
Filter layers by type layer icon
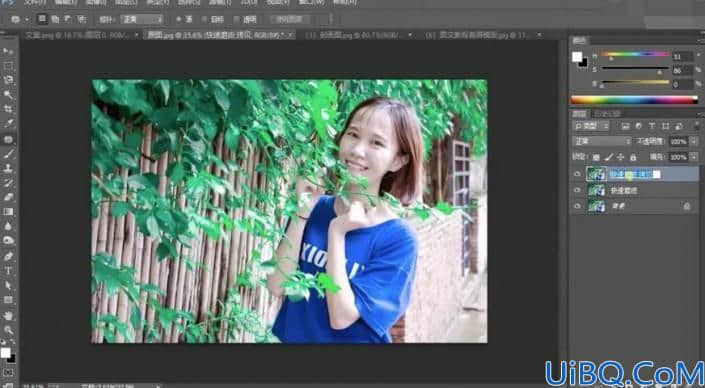click(x=652, y=126)
